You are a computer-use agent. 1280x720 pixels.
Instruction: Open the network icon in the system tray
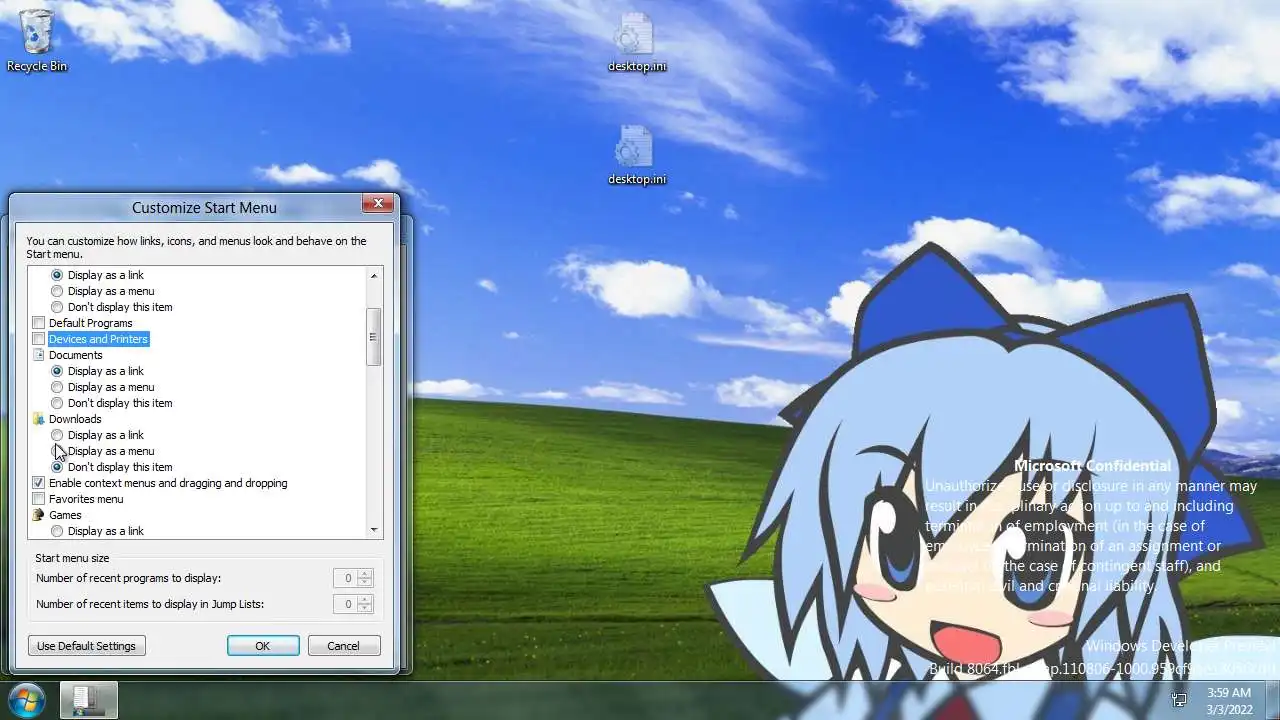pyautogui.click(x=1179, y=700)
